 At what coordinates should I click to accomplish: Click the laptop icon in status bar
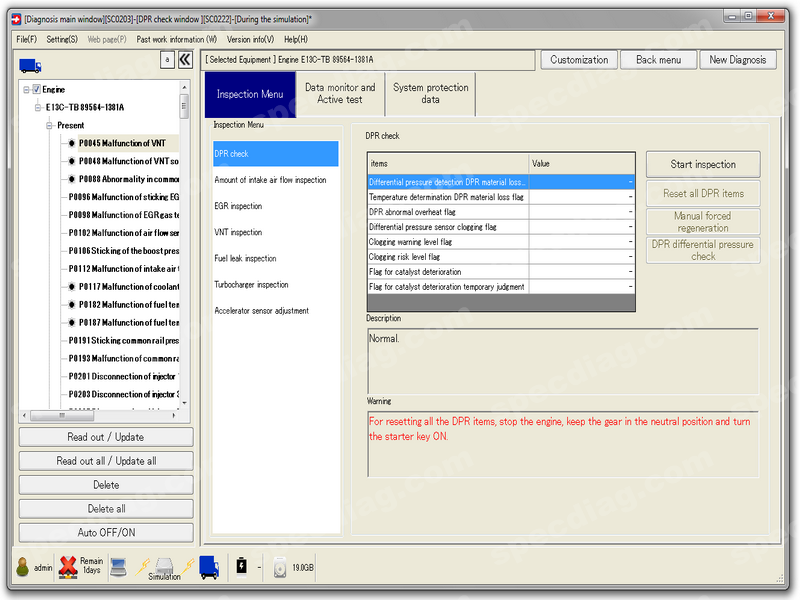118,567
